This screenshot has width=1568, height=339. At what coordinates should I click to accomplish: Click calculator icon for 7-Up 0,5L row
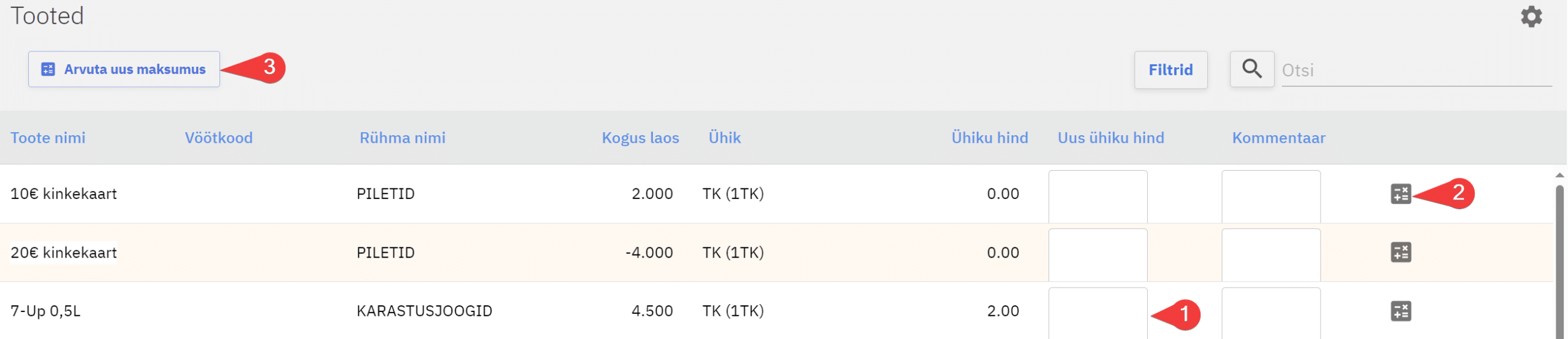click(x=1400, y=311)
